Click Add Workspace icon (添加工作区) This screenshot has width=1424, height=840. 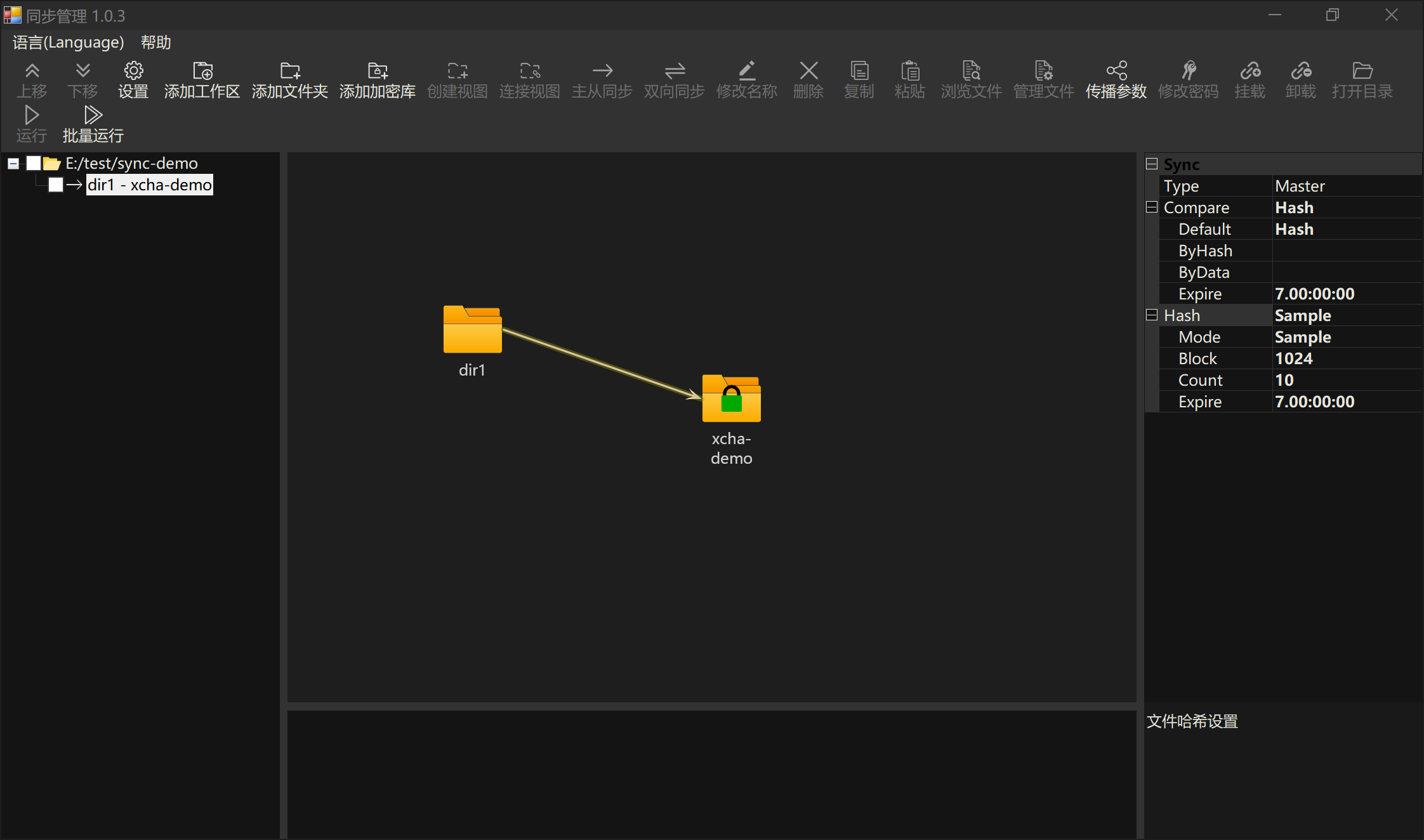tap(202, 70)
